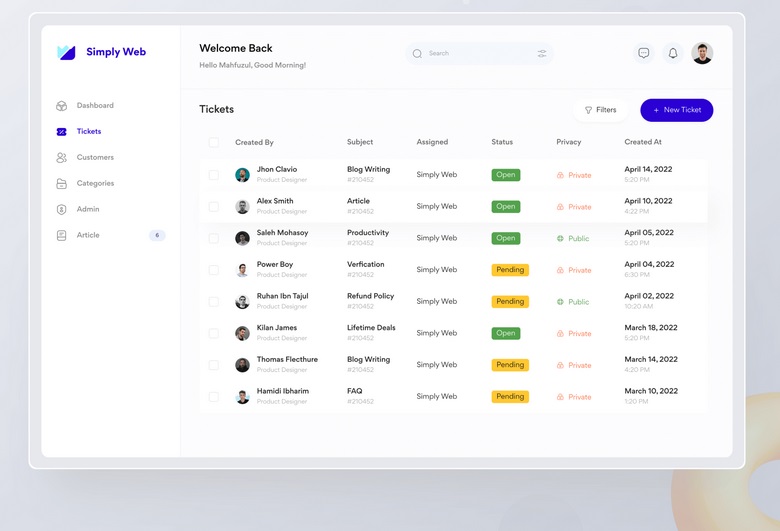This screenshot has width=780, height=531.
Task: Go to Article in the sidebar
Action: pyautogui.click(x=88, y=236)
